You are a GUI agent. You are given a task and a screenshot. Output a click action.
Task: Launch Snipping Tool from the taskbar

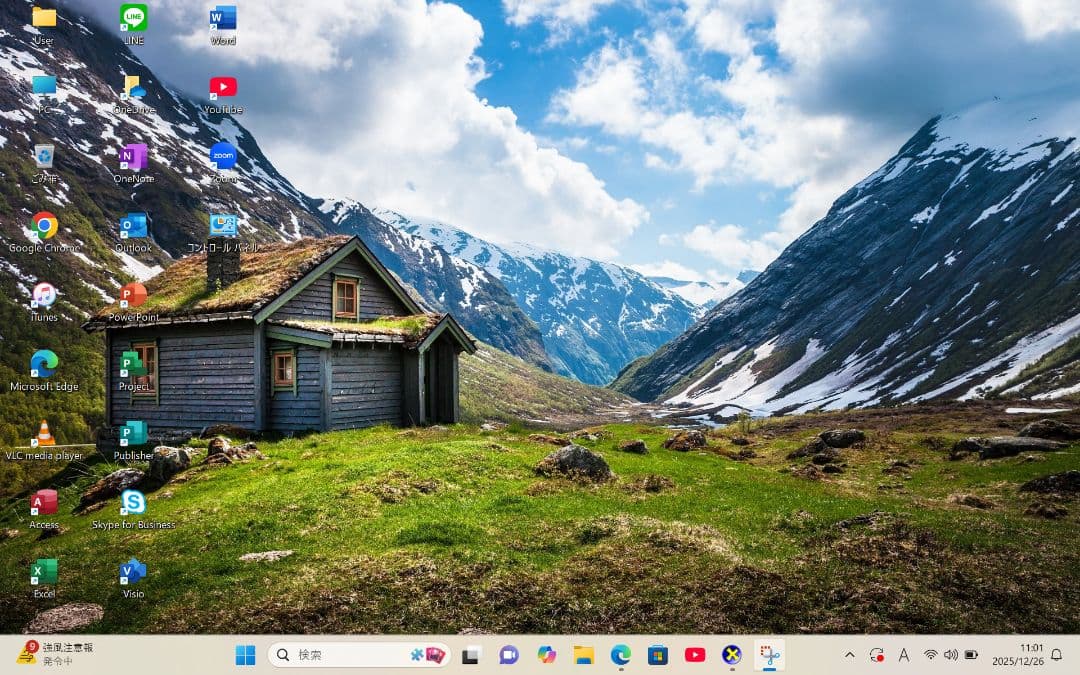pyautogui.click(x=768, y=655)
